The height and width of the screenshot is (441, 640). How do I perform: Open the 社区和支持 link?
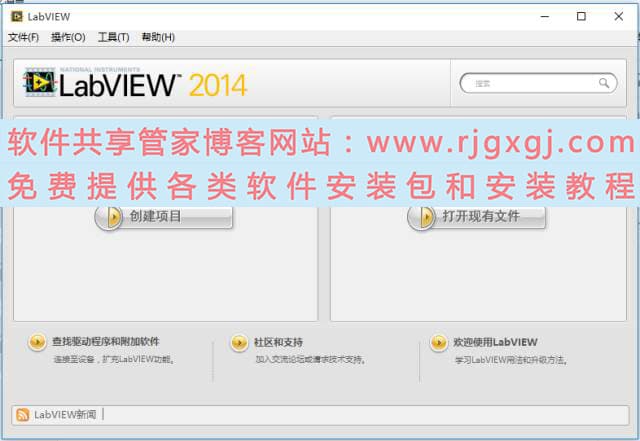click(x=278, y=342)
